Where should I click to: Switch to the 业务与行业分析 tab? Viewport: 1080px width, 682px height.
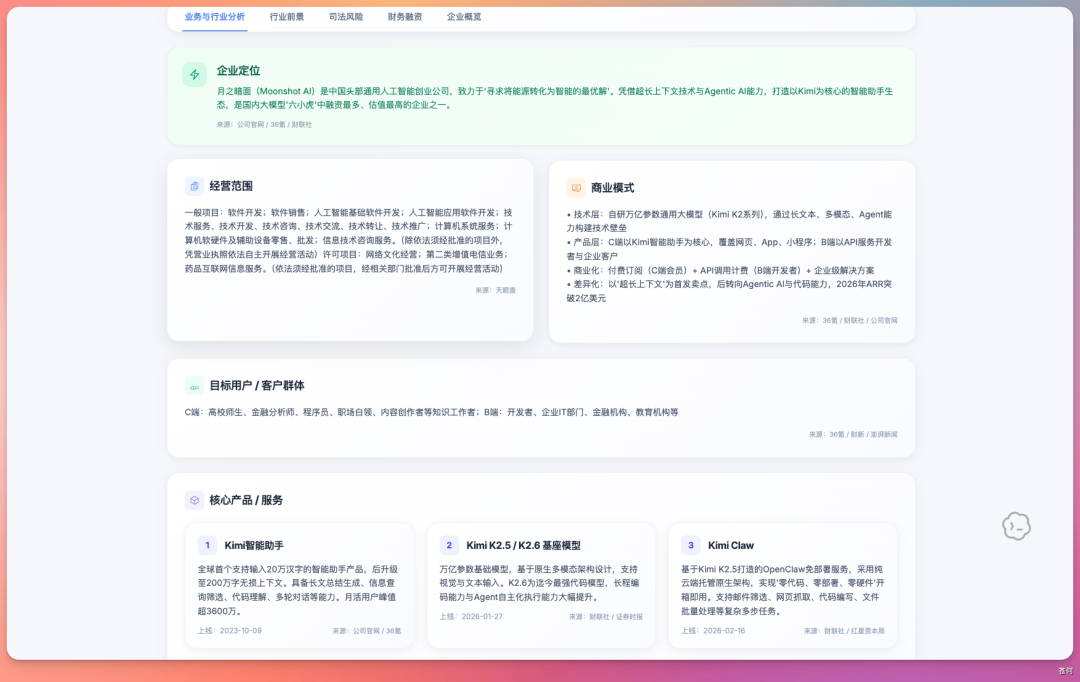[214, 17]
